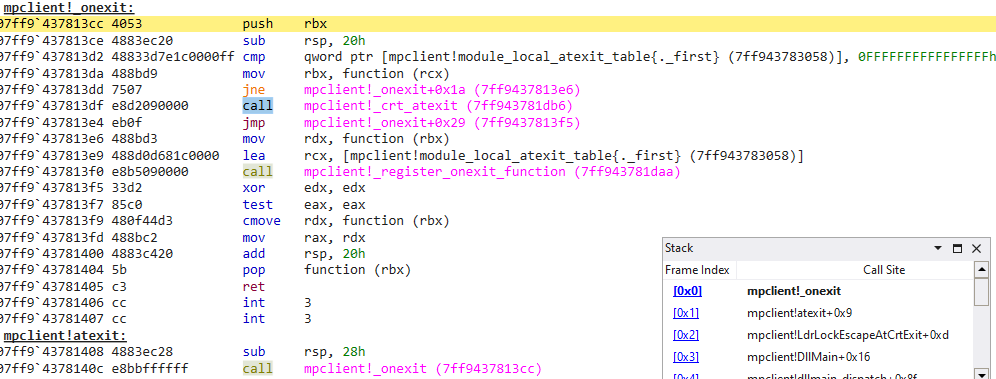The width and height of the screenshot is (996, 379).
Task: Click the pop function (rbx) instruction
Action: pos(327,270)
